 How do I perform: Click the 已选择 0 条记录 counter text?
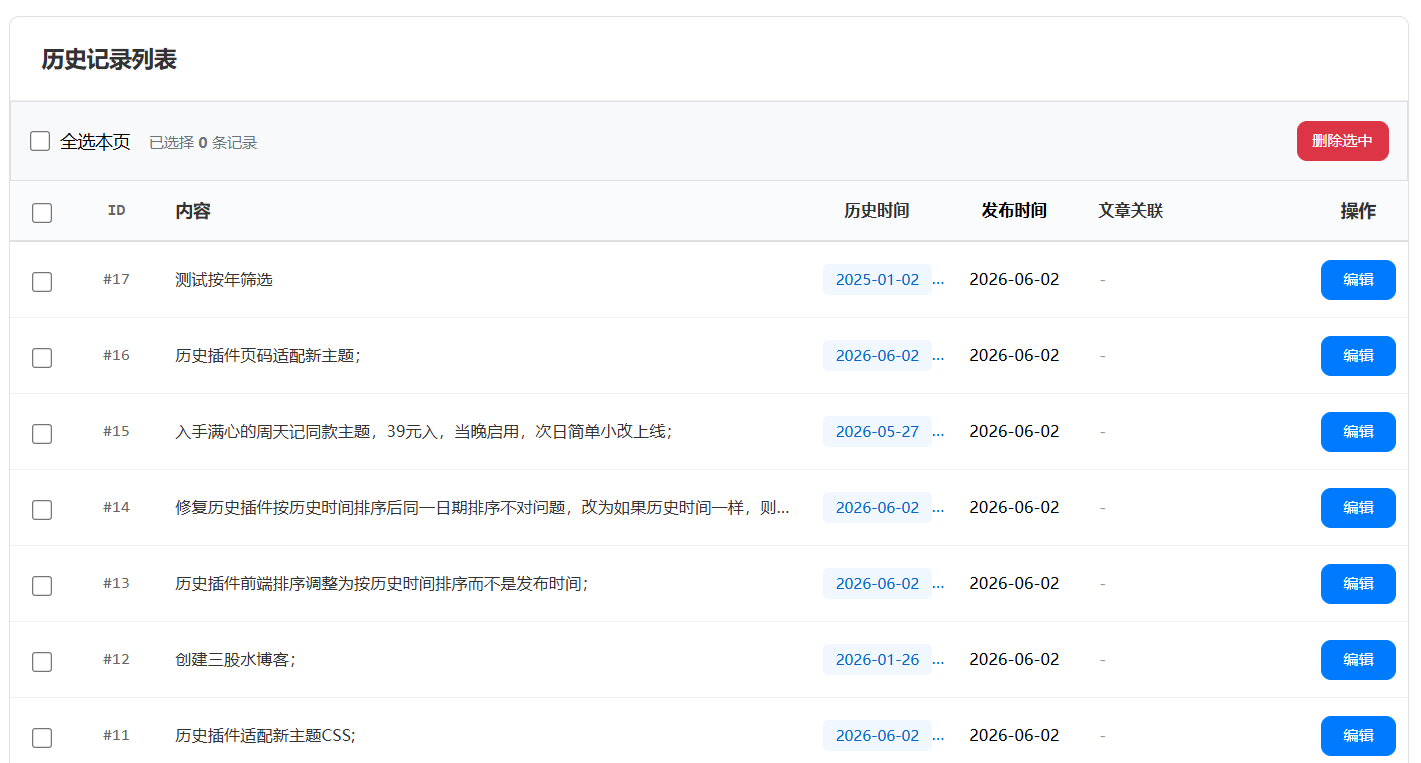tap(203, 143)
